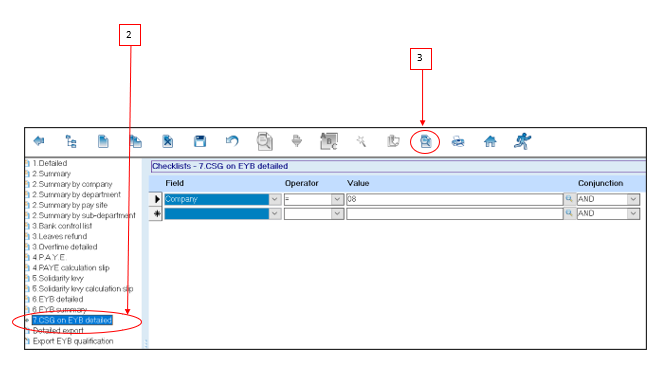Expand the Company field dropdown
Viewport: 660px width, 366px height.
point(275,199)
